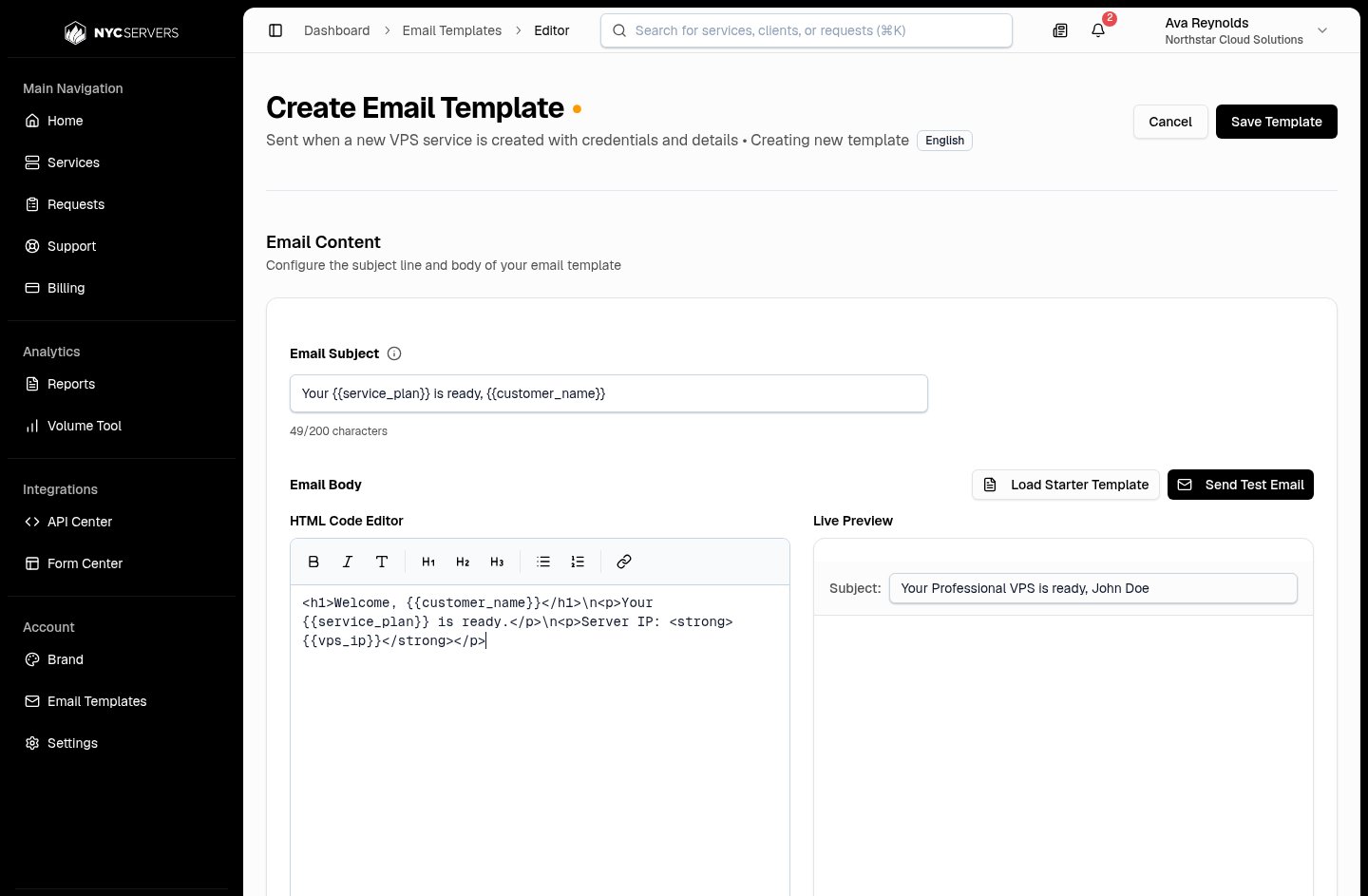
Task: Click the Dashboard breadcrumb
Action: 336,30
